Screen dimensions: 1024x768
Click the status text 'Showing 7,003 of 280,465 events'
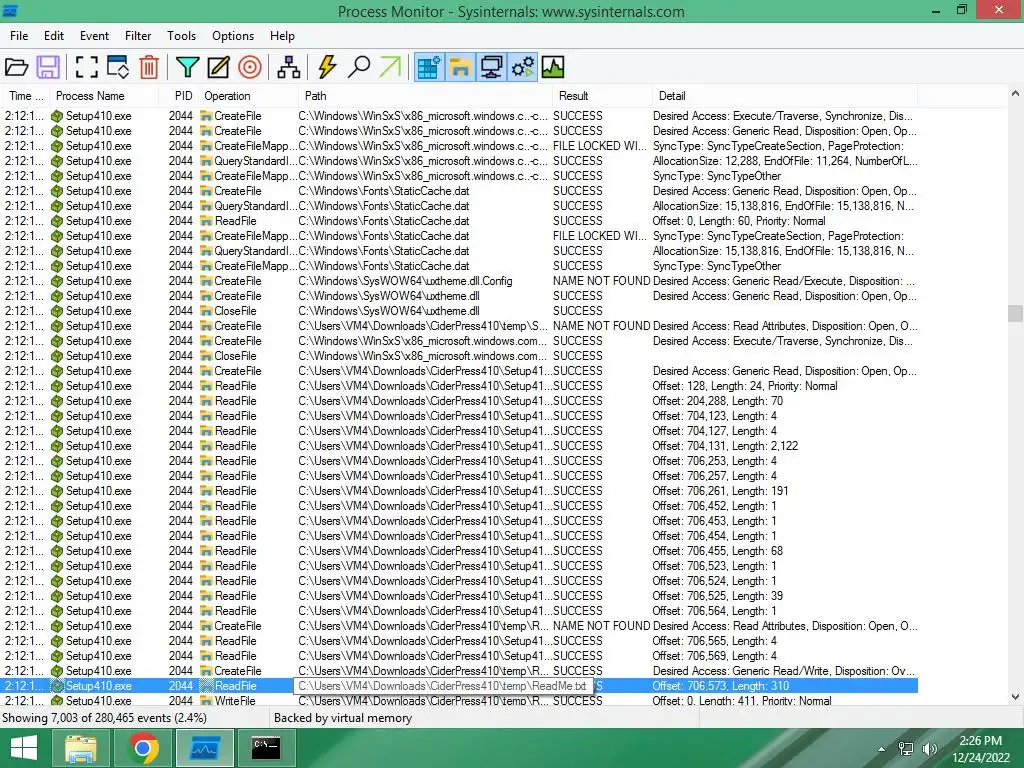point(104,718)
